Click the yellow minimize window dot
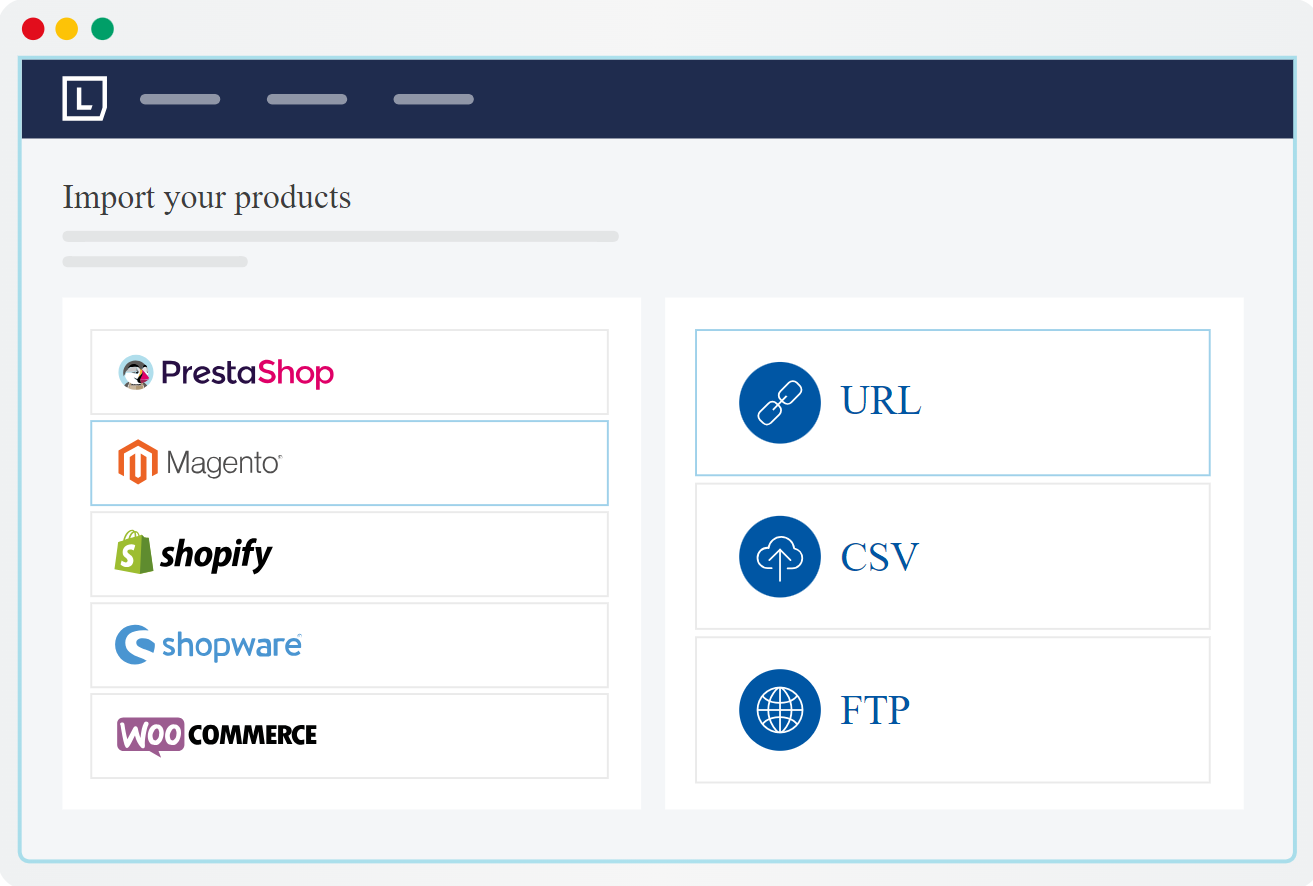This screenshot has height=886, width=1313. pyautogui.click(x=67, y=29)
